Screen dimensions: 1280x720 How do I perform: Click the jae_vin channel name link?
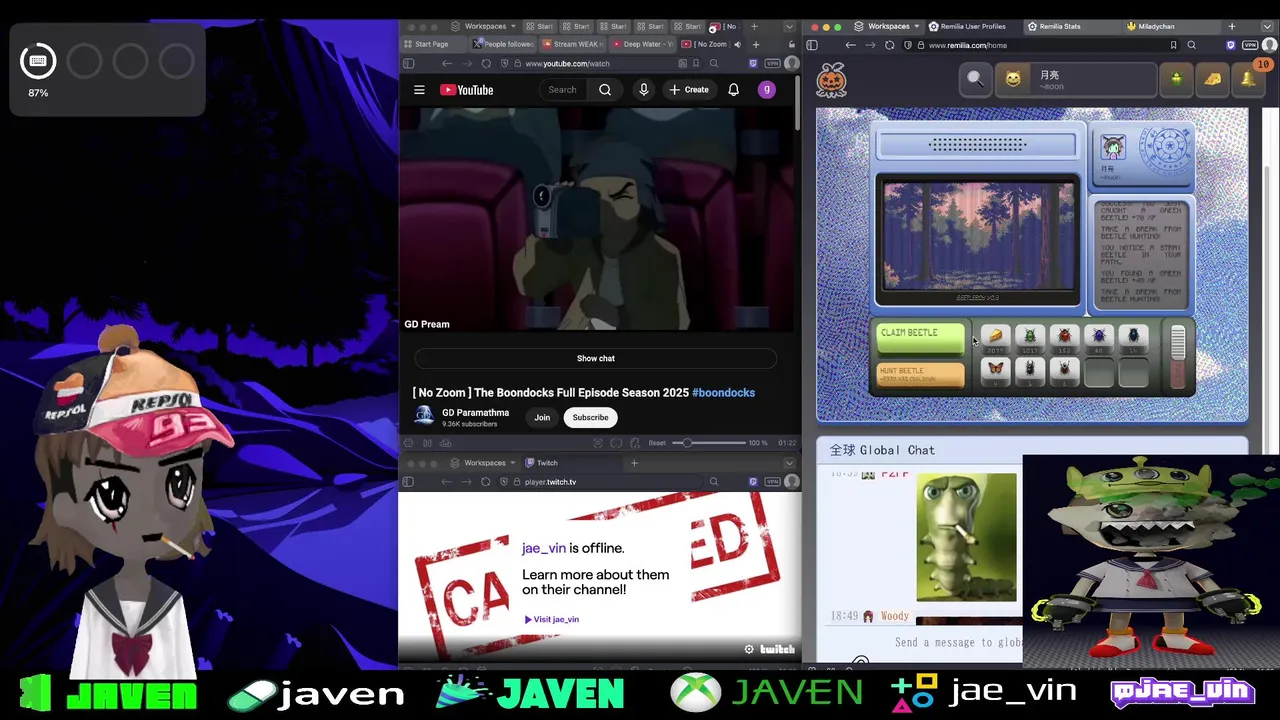(544, 548)
